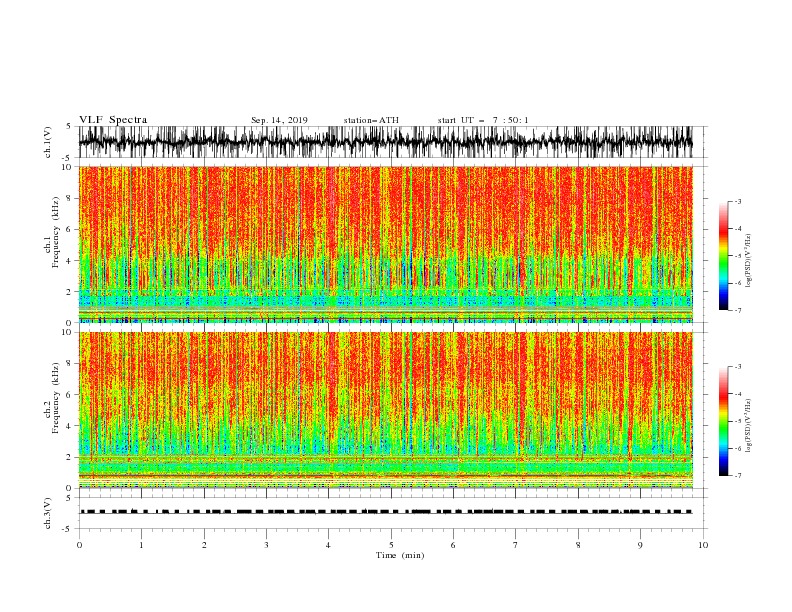Click the ch.3 dashed voltage trace
The width and height of the screenshot is (792, 612).
(385, 512)
